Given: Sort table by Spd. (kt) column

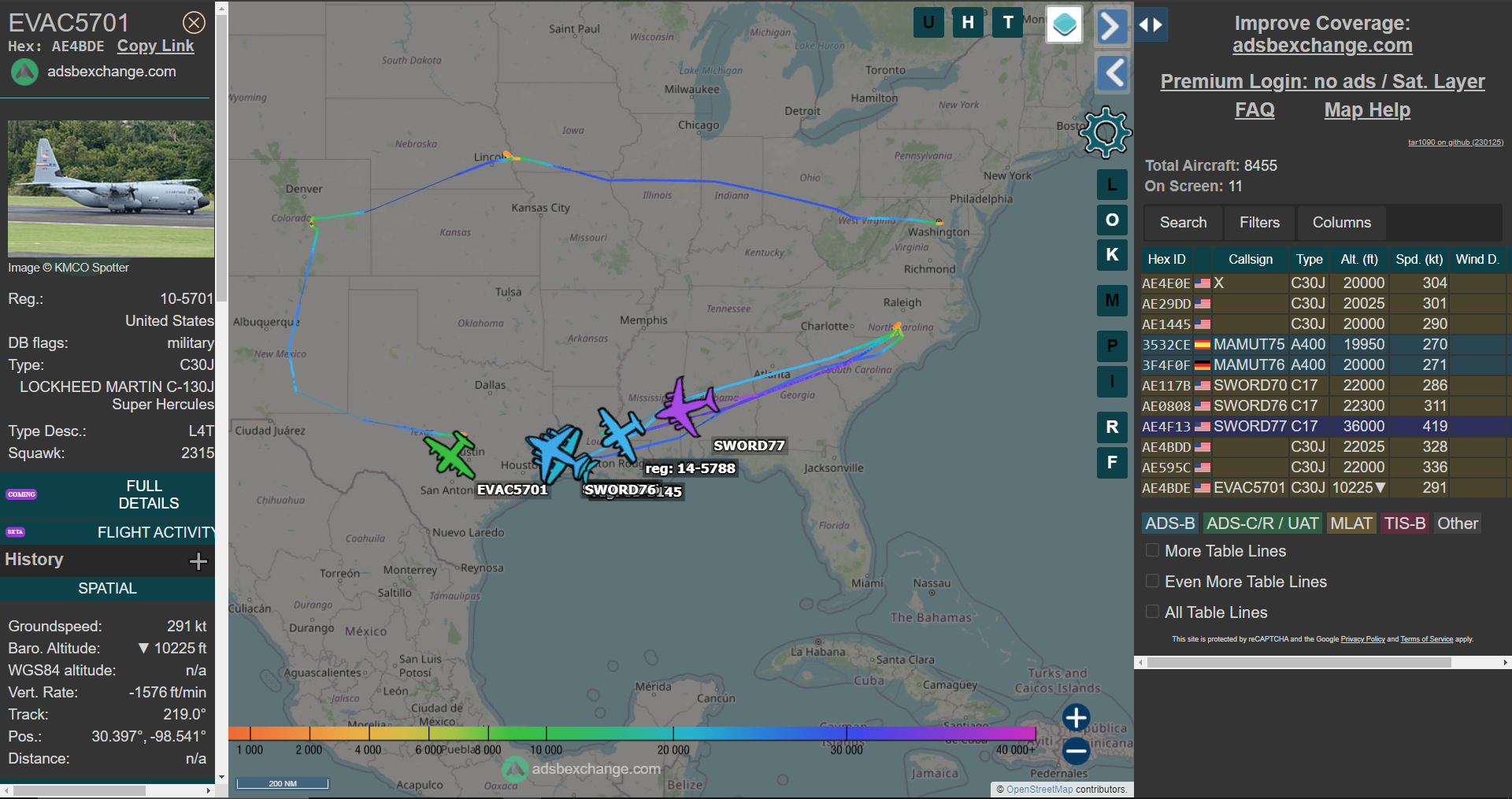Looking at the screenshot, I should pyautogui.click(x=1419, y=259).
